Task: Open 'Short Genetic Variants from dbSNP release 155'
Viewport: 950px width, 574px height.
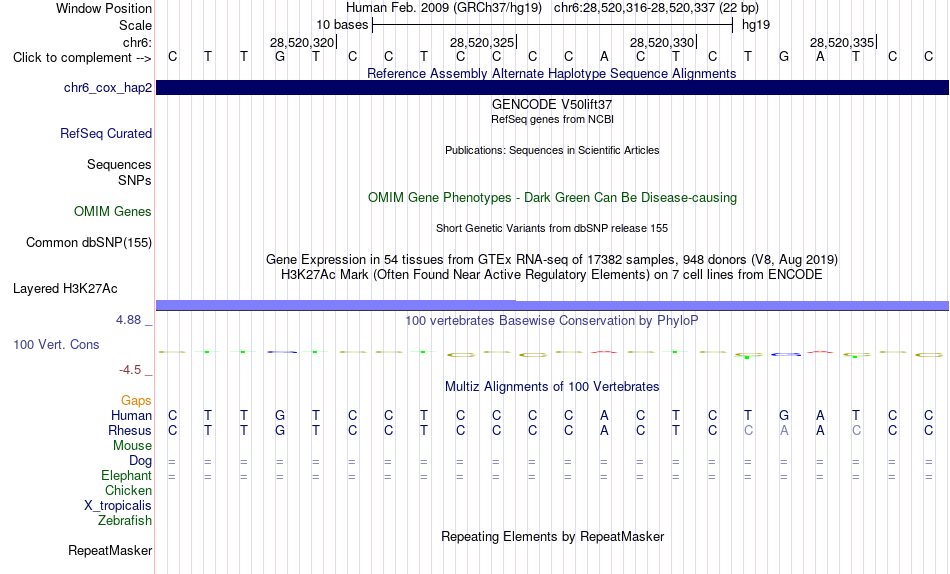Action: (552, 229)
